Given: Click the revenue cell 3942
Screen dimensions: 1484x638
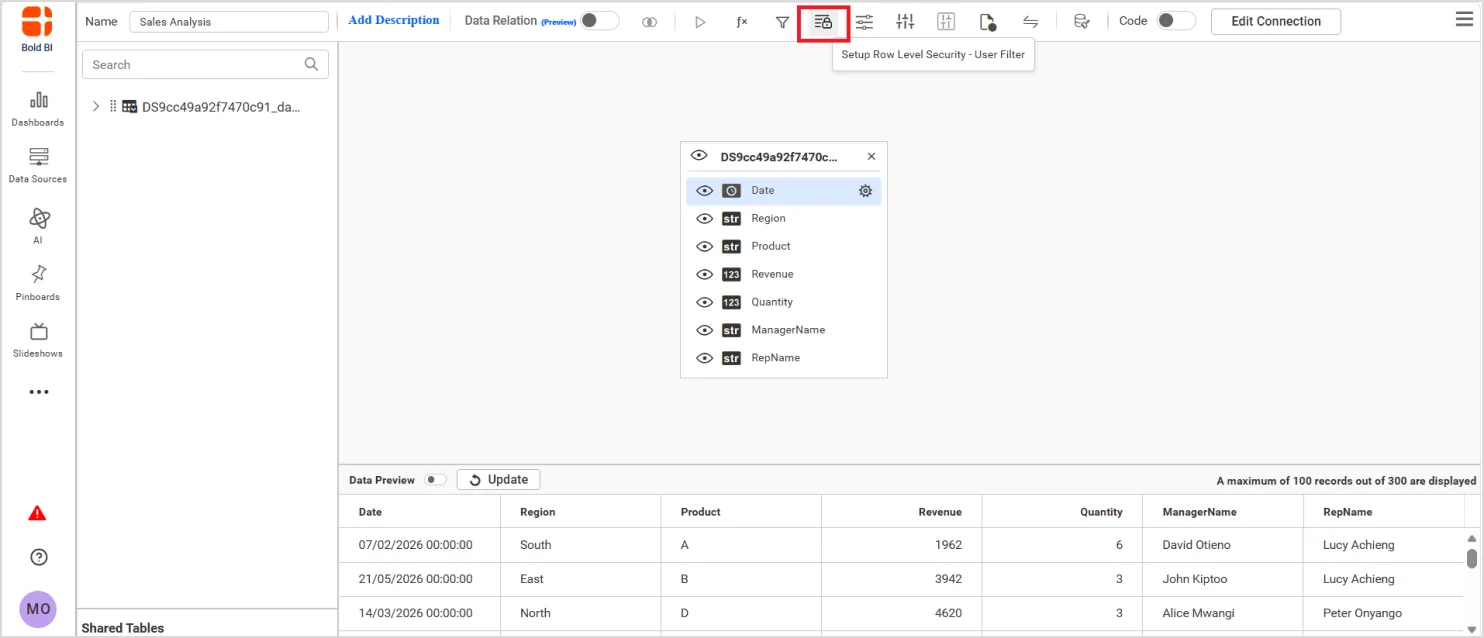Looking at the screenshot, I should point(902,579).
